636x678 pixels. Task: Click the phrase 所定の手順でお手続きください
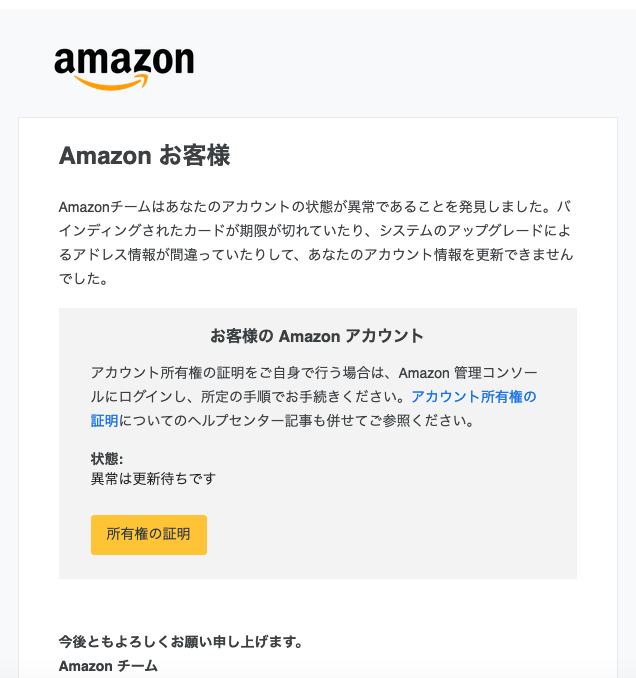[298, 397]
